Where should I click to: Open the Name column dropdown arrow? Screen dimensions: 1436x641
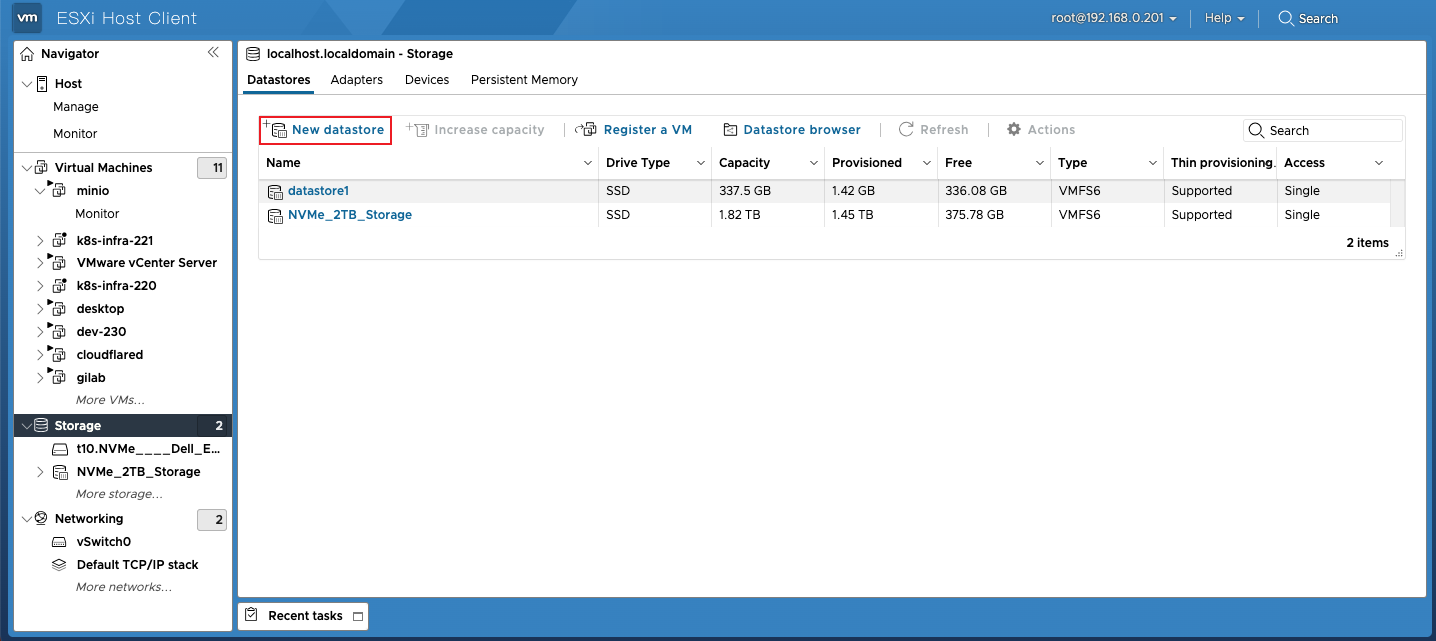point(588,163)
